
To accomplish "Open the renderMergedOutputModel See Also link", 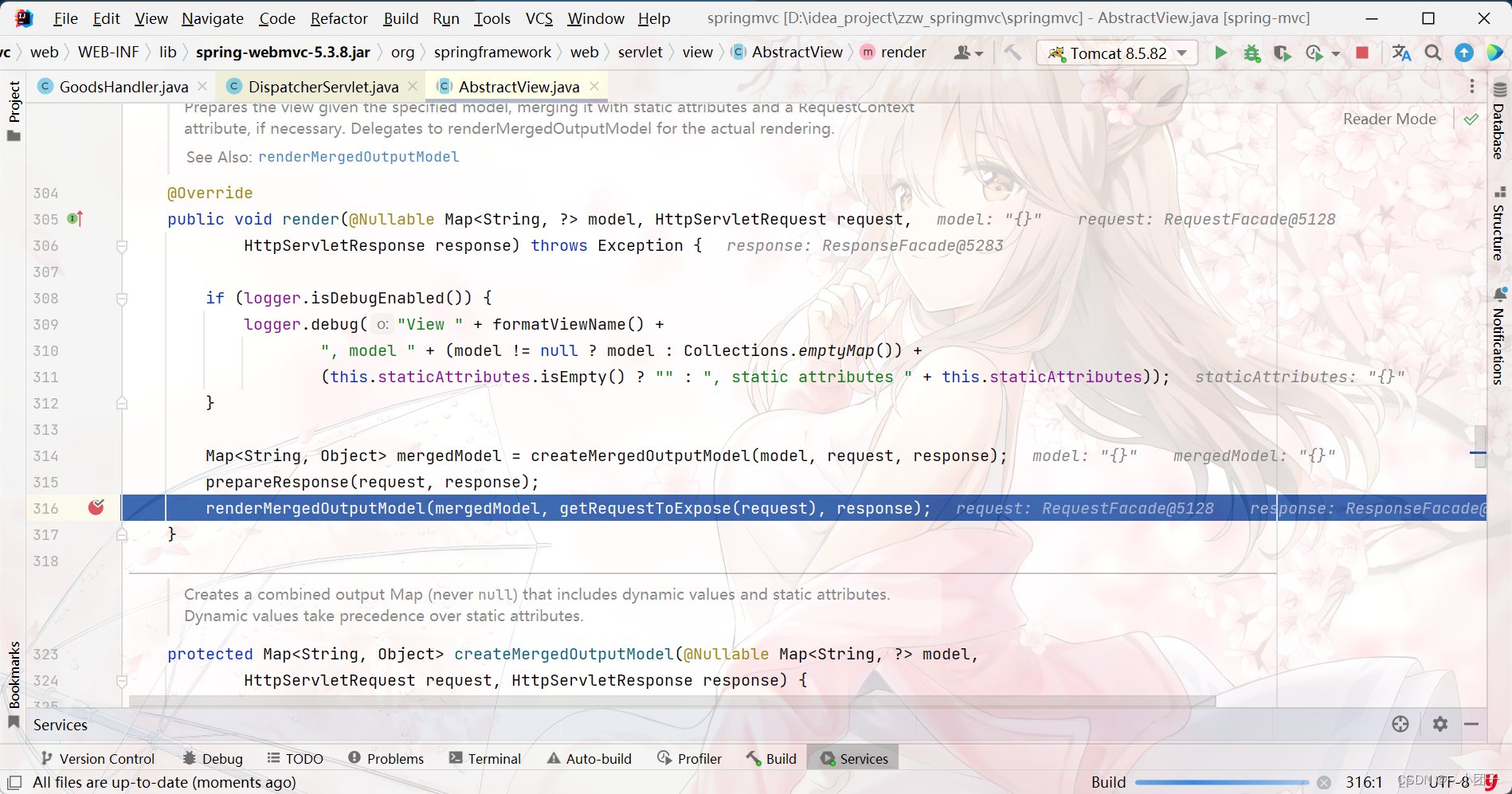I will pos(358,157).
